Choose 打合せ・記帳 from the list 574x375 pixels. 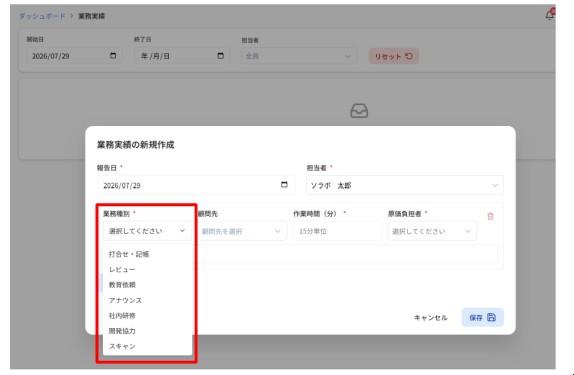tap(147, 254)
